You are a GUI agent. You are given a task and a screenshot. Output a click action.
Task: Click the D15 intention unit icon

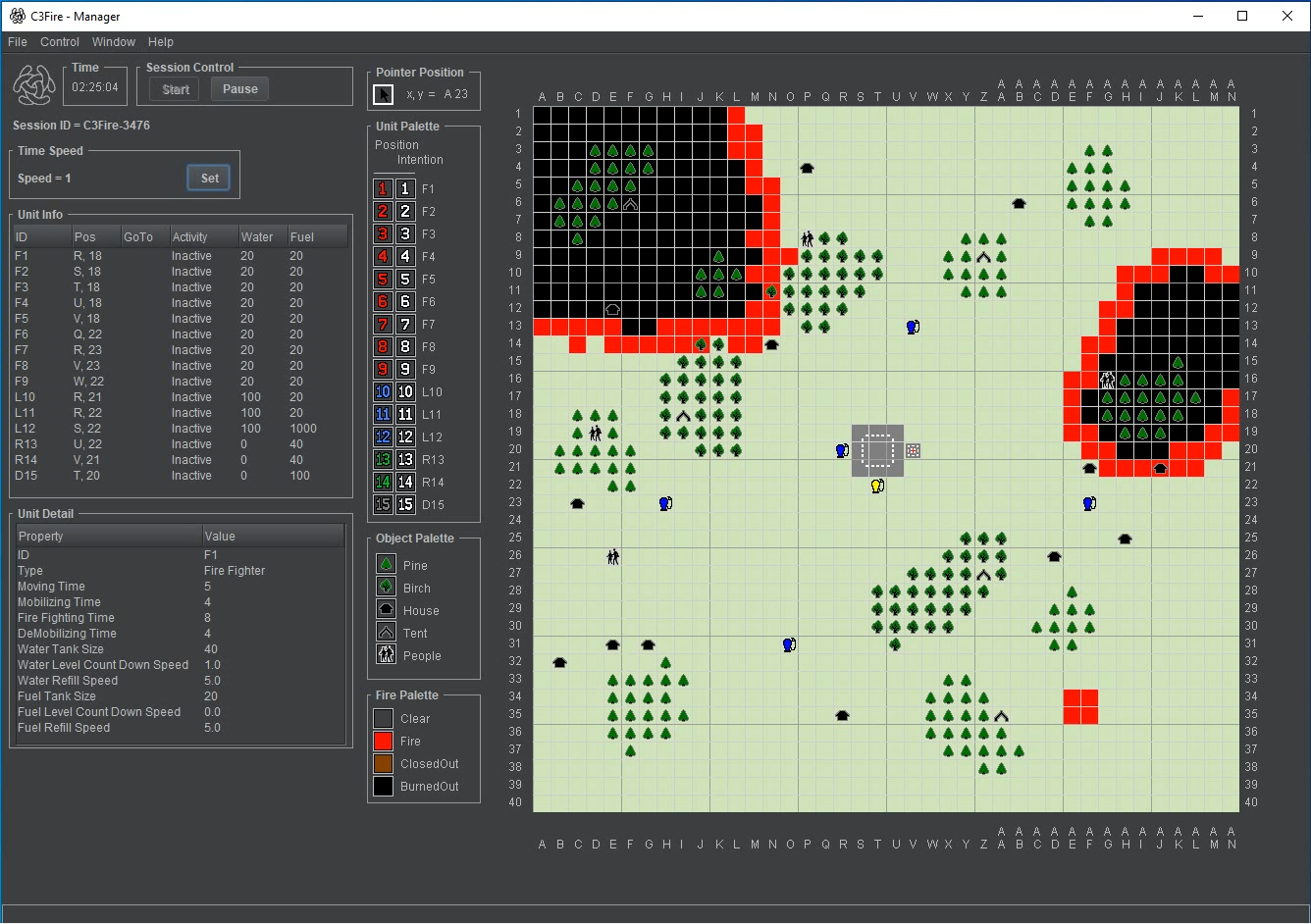[405, 504]
